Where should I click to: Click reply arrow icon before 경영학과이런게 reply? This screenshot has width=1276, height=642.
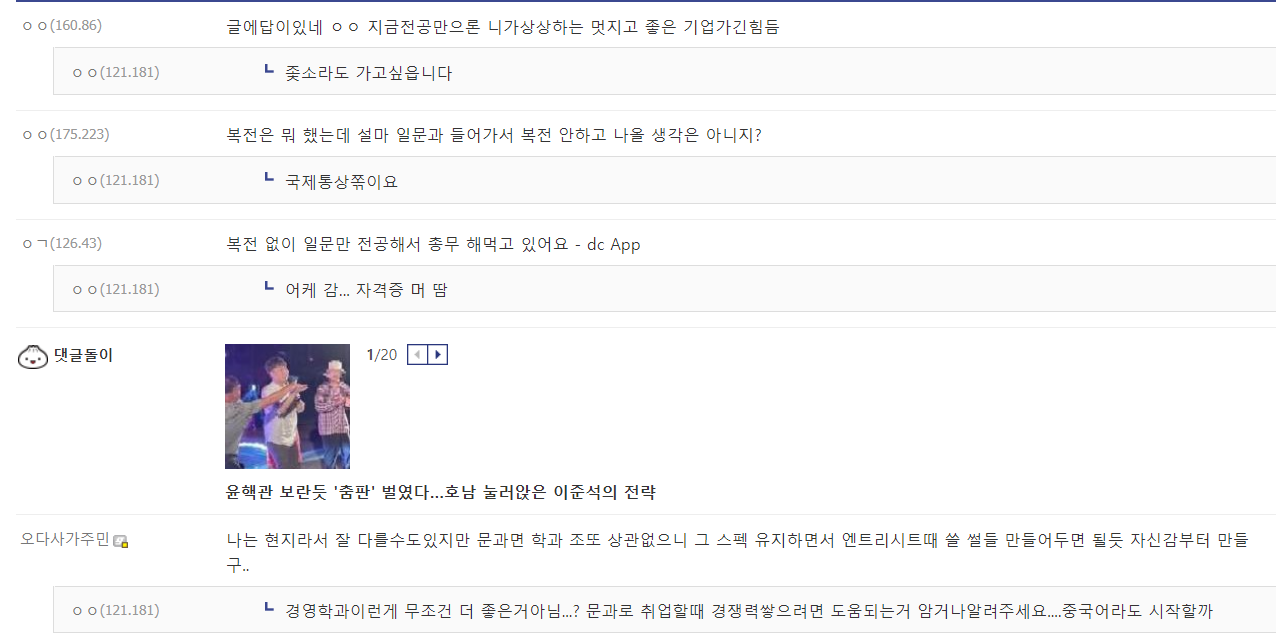[268, 607]
